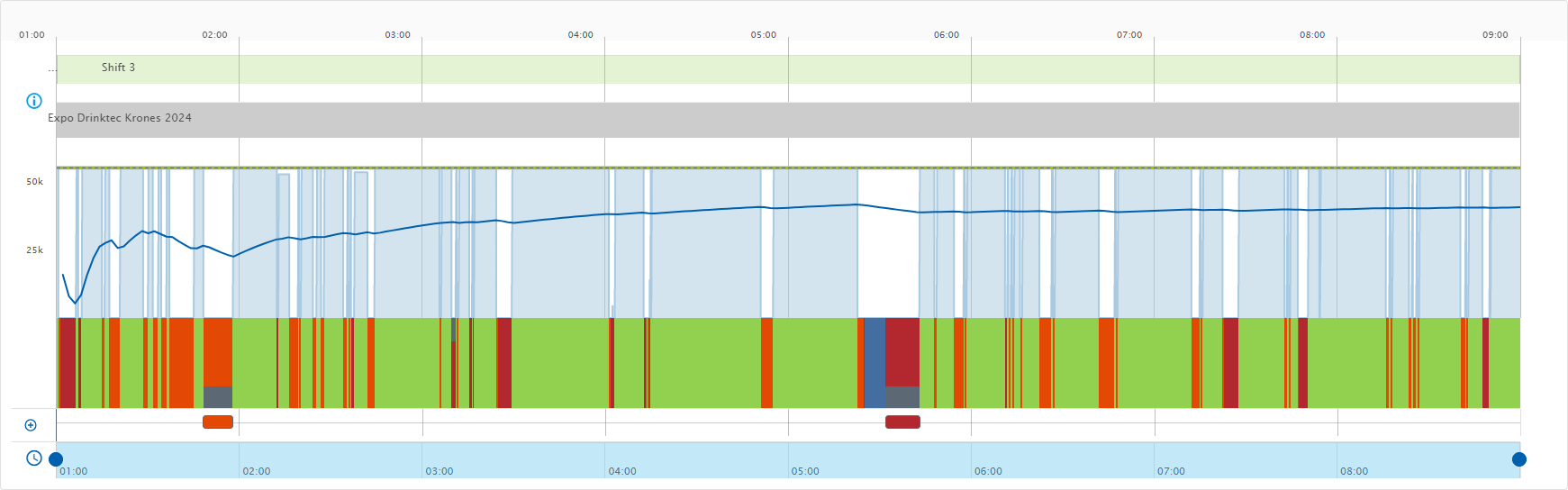
Task: Click the 09:00 label on the top axis
Action: tap(1495, 35)
